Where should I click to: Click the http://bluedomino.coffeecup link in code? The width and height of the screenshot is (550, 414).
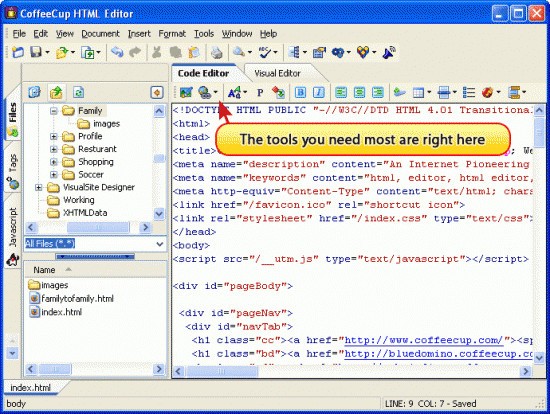(438, 354)
